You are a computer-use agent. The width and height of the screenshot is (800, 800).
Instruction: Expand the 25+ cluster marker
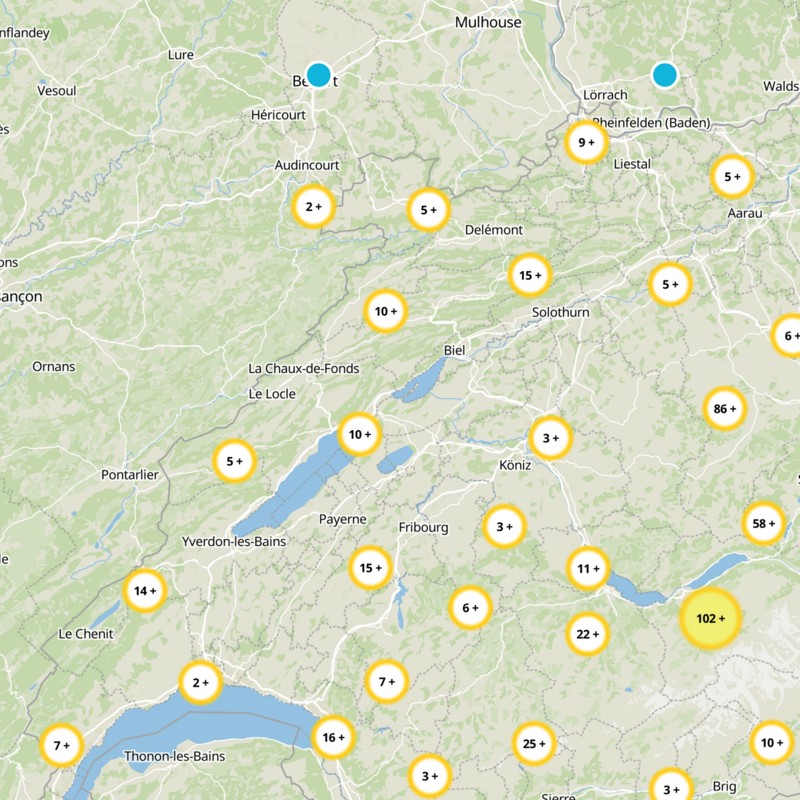point(533,744)
